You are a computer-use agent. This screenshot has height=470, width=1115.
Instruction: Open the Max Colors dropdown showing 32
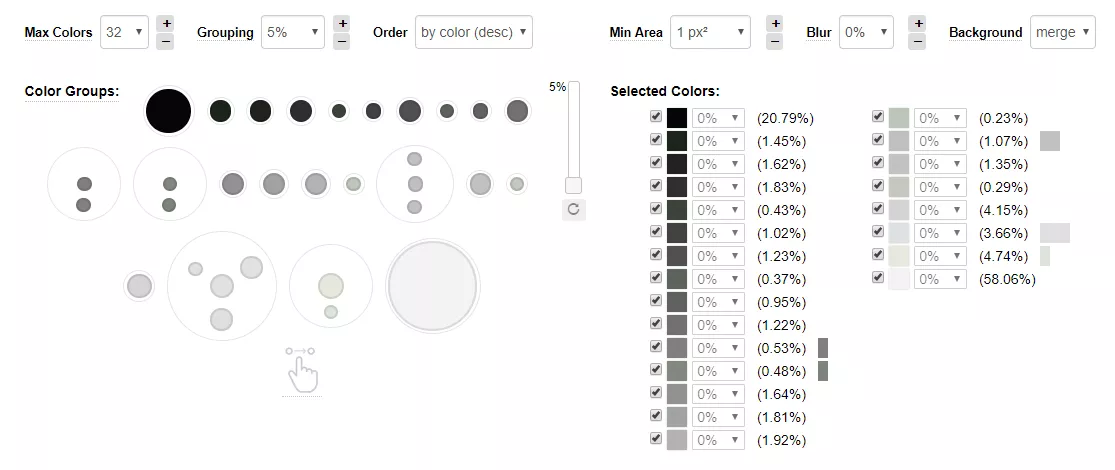point(124,32)
